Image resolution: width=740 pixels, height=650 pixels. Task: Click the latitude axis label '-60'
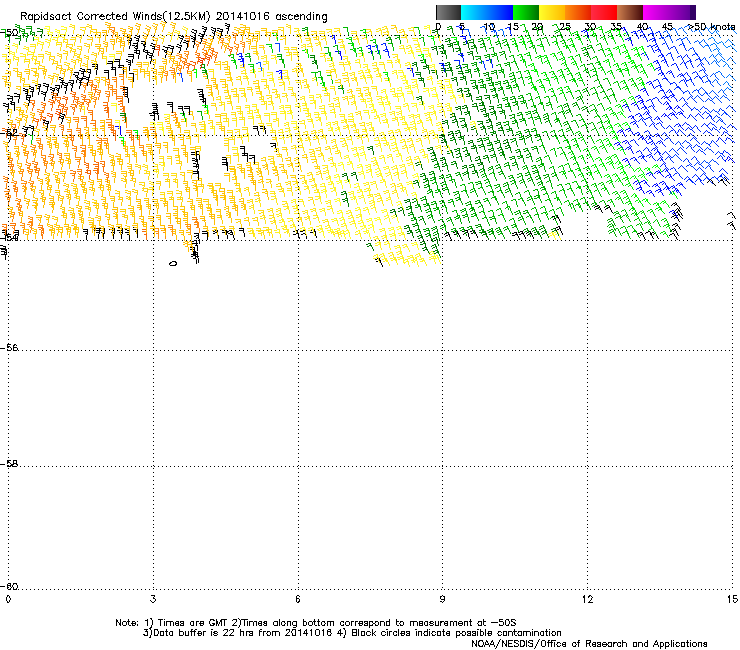click(x=8, y=587)
